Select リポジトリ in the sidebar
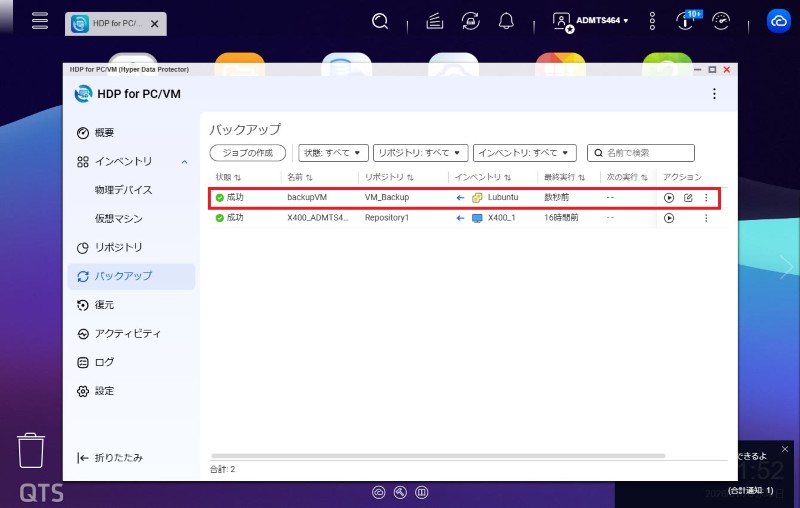Image resolution: width=800 pixels, height=508 pixels. point(117,247)
